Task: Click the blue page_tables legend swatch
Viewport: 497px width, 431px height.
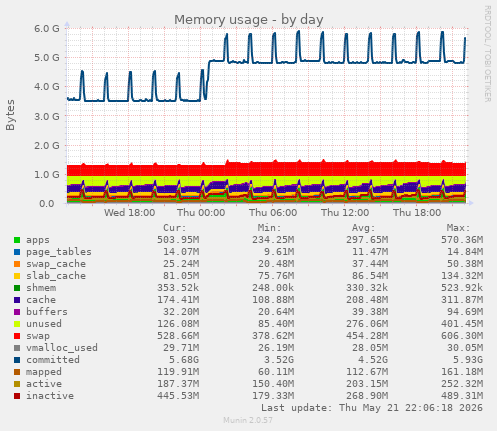Action: [x=17, y=252]
